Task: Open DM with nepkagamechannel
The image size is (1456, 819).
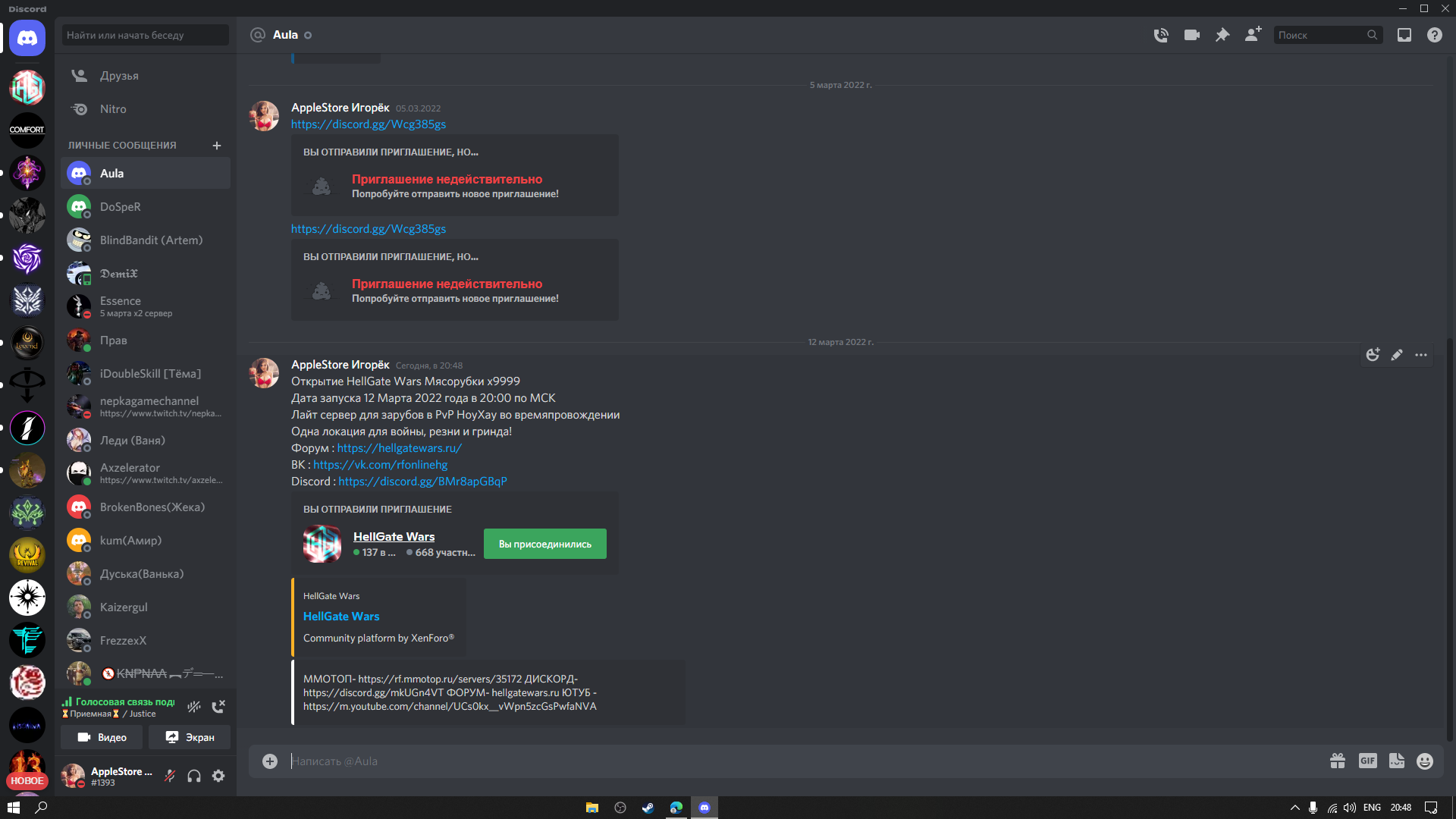Action: [x=146, y=407]
